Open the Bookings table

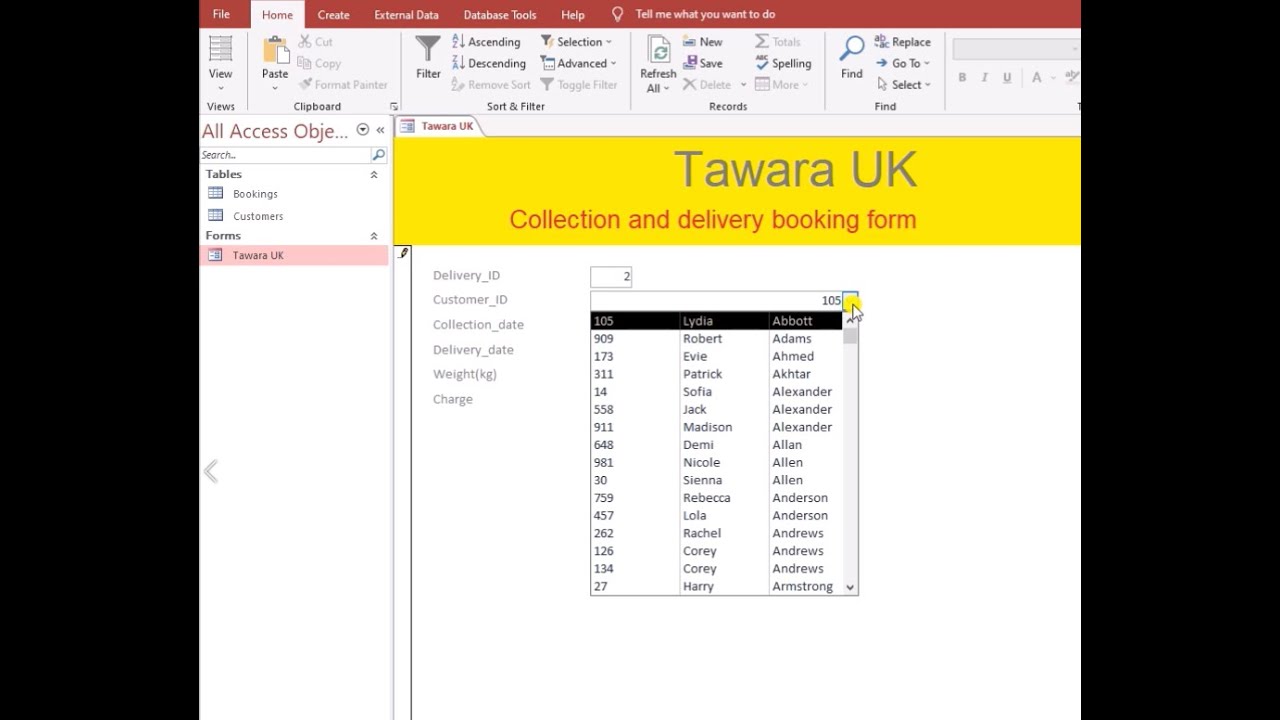point(255,194)
